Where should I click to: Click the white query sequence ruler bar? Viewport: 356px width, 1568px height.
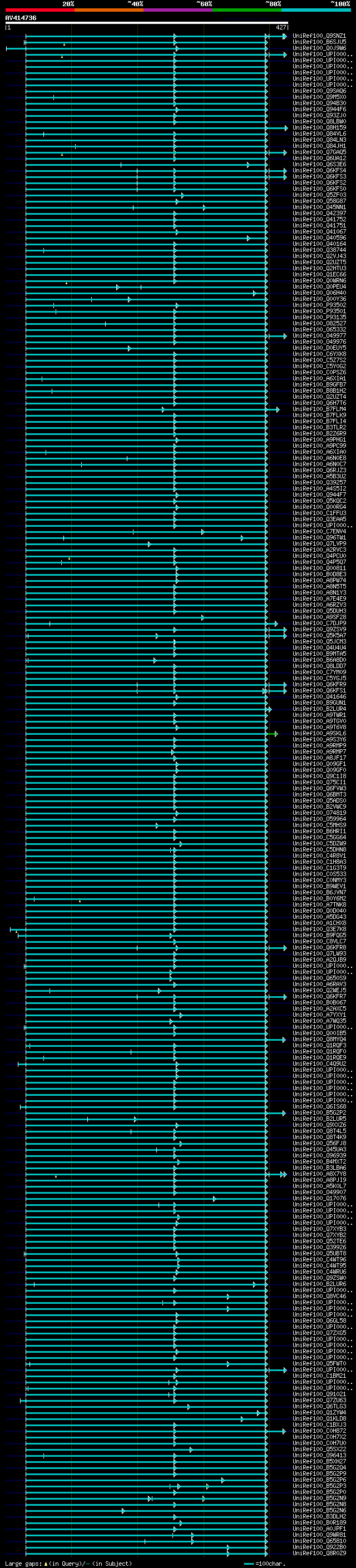click(147, 22)
